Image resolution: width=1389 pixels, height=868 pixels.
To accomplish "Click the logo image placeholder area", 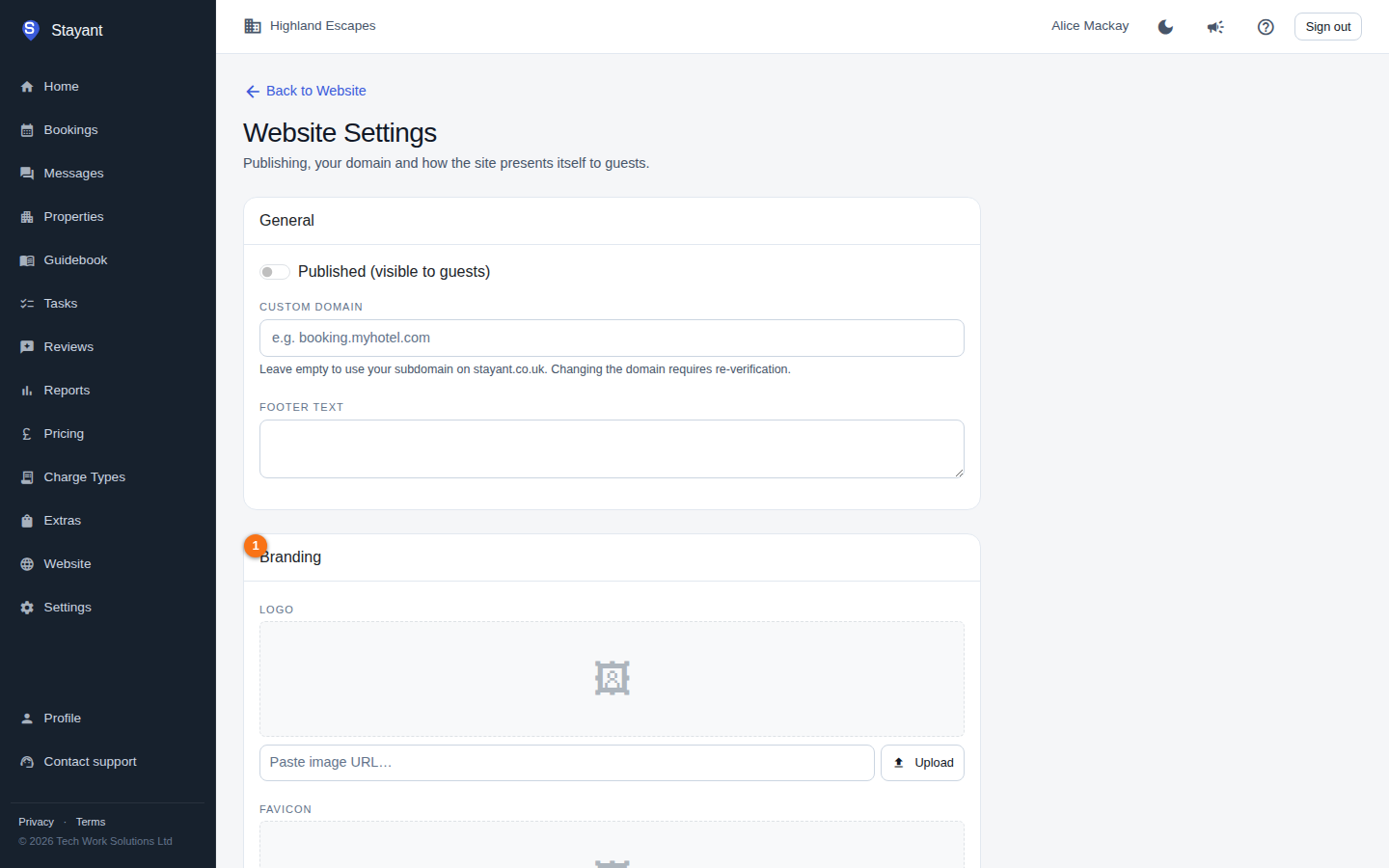I will [x=612, y=679].
